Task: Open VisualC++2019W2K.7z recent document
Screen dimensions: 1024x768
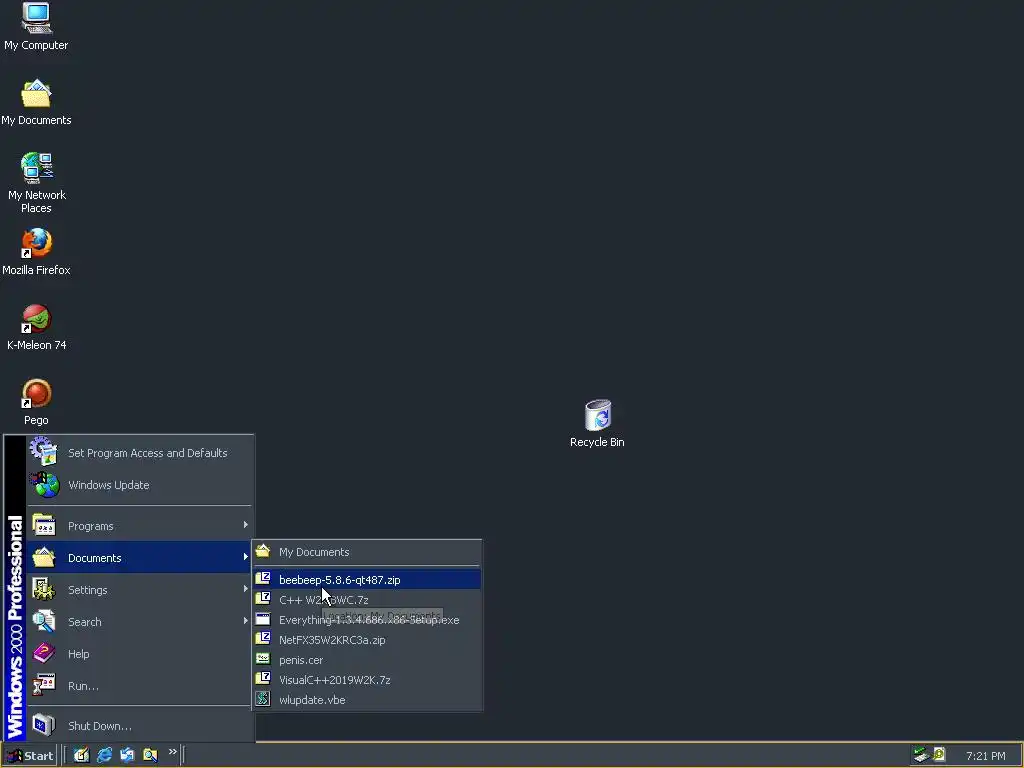Action: pos(367,680)
